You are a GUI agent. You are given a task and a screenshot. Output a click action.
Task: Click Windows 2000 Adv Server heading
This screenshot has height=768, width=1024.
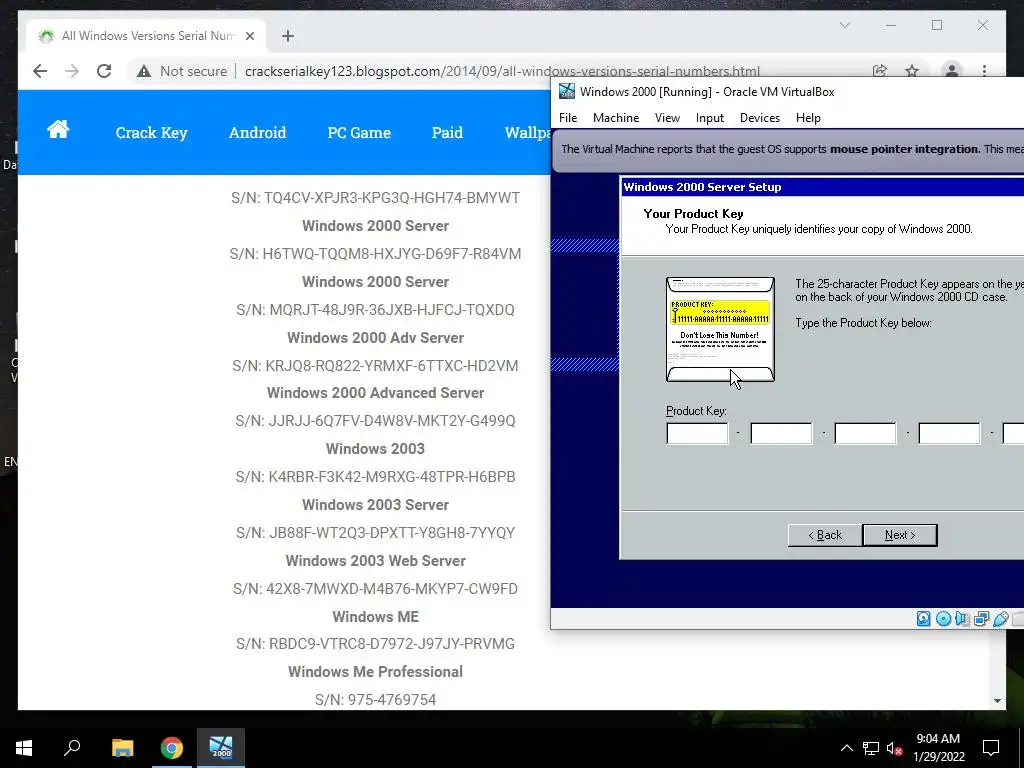375,338
